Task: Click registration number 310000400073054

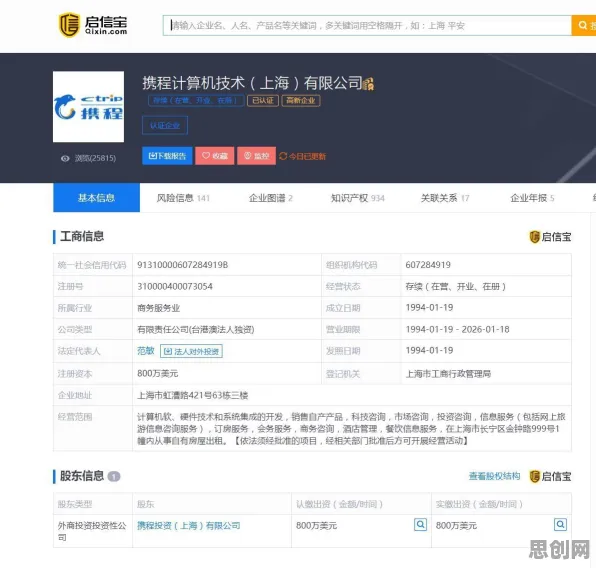Action: (175, 286)
